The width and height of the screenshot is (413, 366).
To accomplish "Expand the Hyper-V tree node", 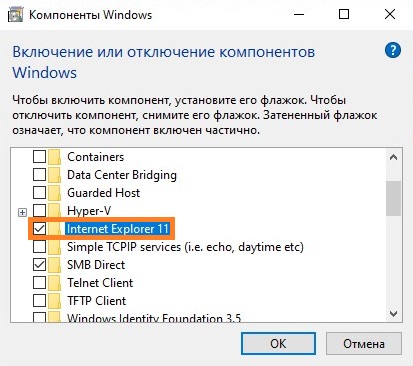I will 22,212.
